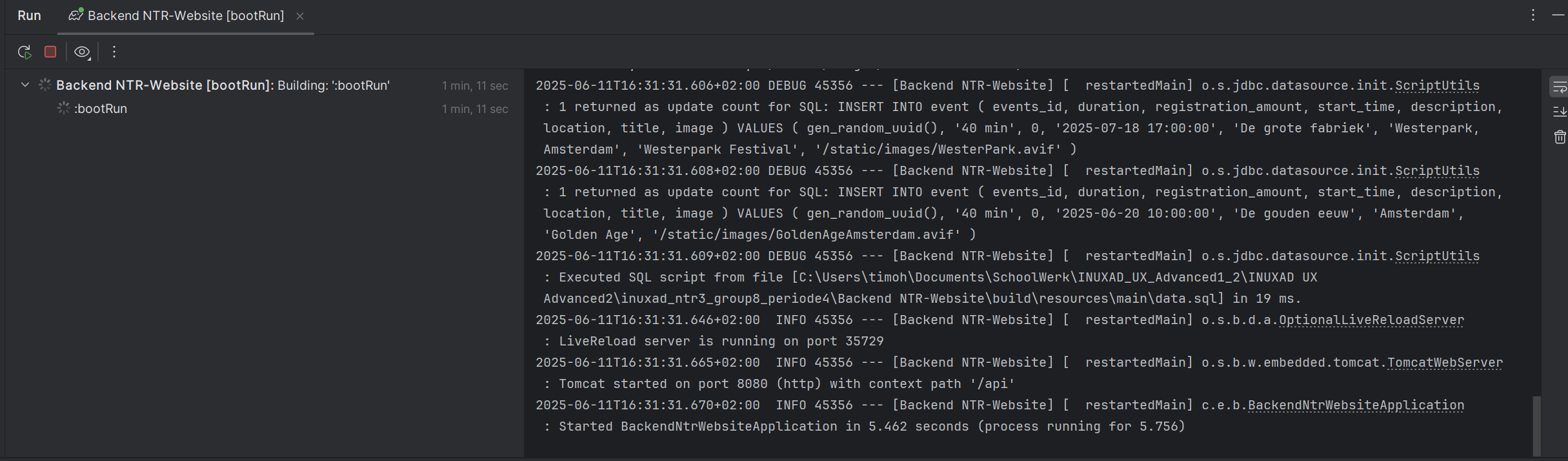Open the TomcatWebServer class link

click(x=1445, y=363)
